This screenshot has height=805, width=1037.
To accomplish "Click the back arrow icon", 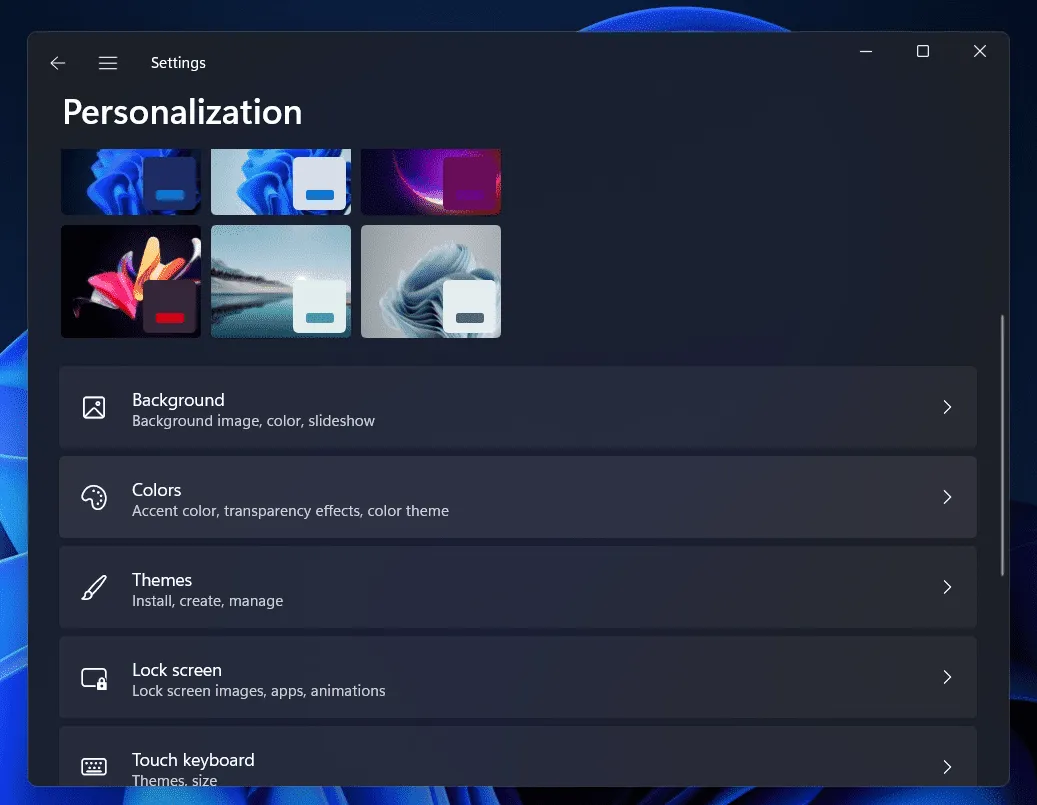I will pyautogui.click(x=58, y=63).
